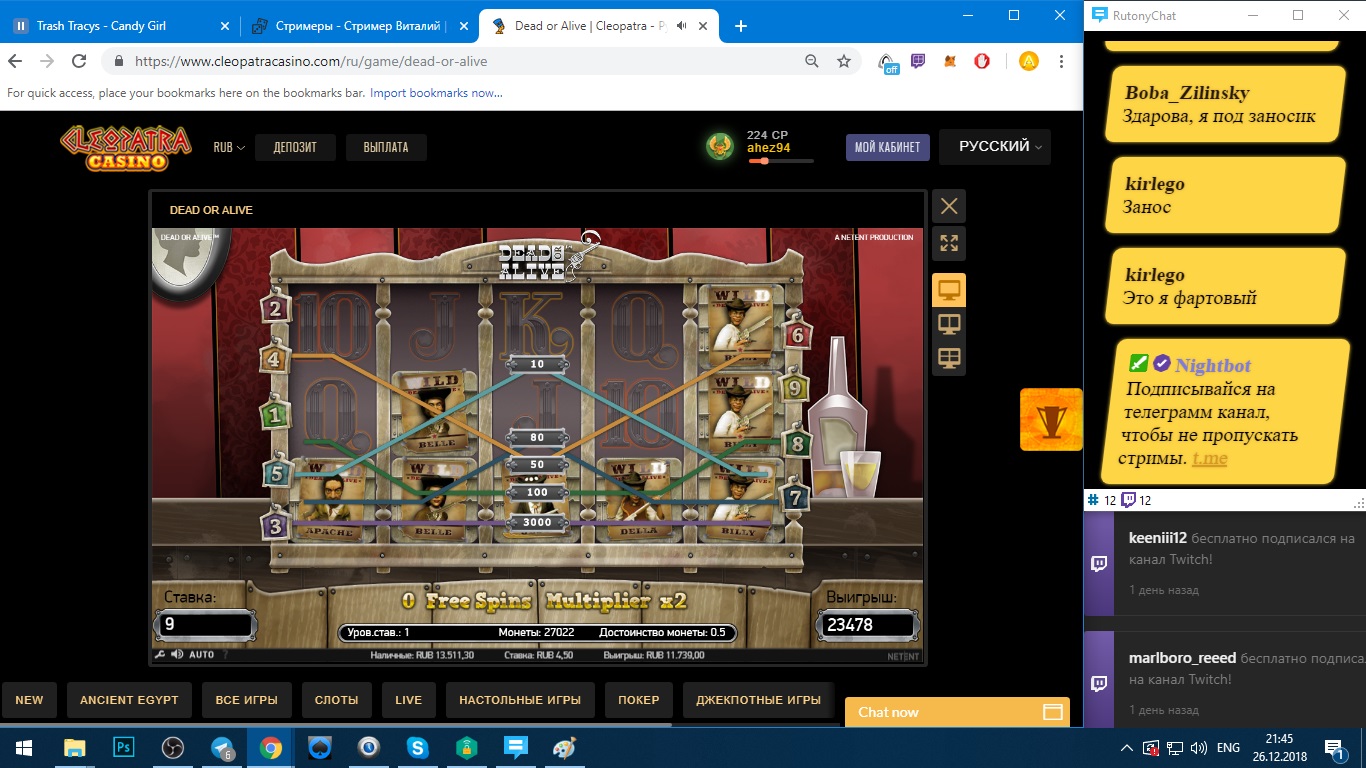Click the ДЕПОЗИТ button
Image resolution: width=1366 pixels, height=768 pixels.
click(x=294, y=147)
